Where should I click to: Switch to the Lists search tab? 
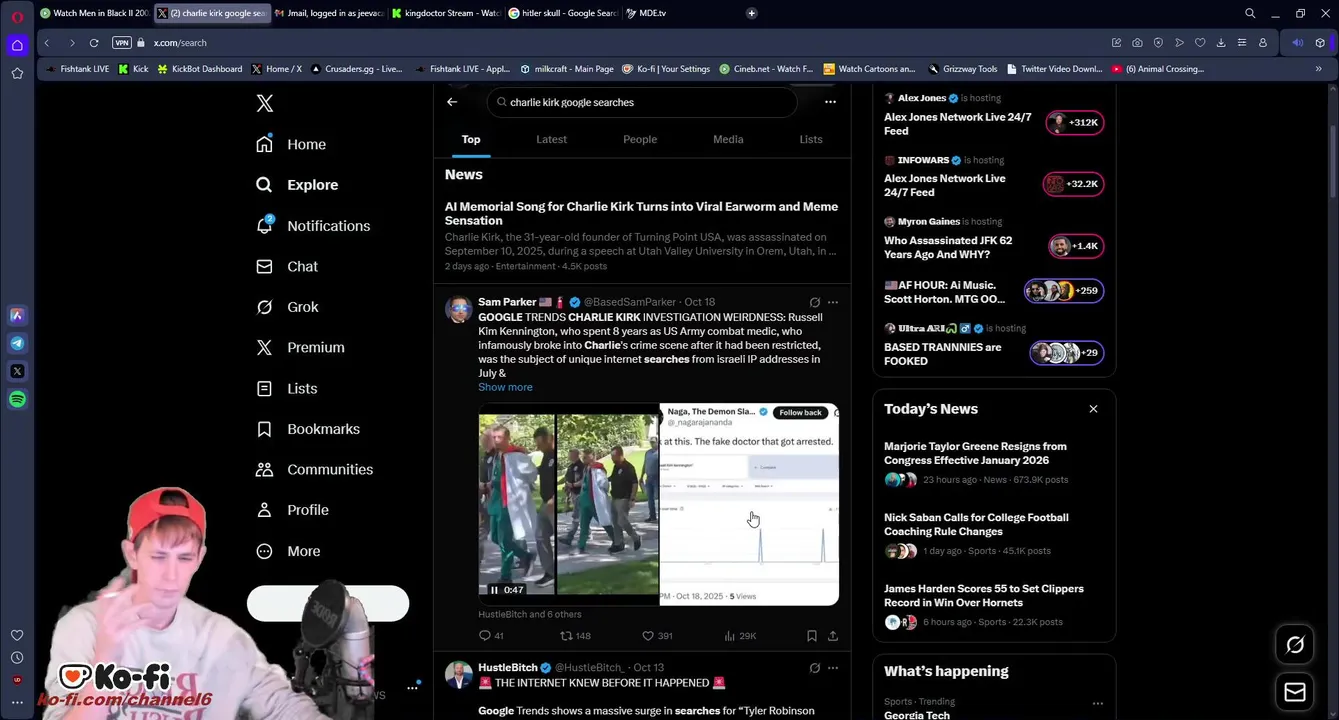pos(811,139)
